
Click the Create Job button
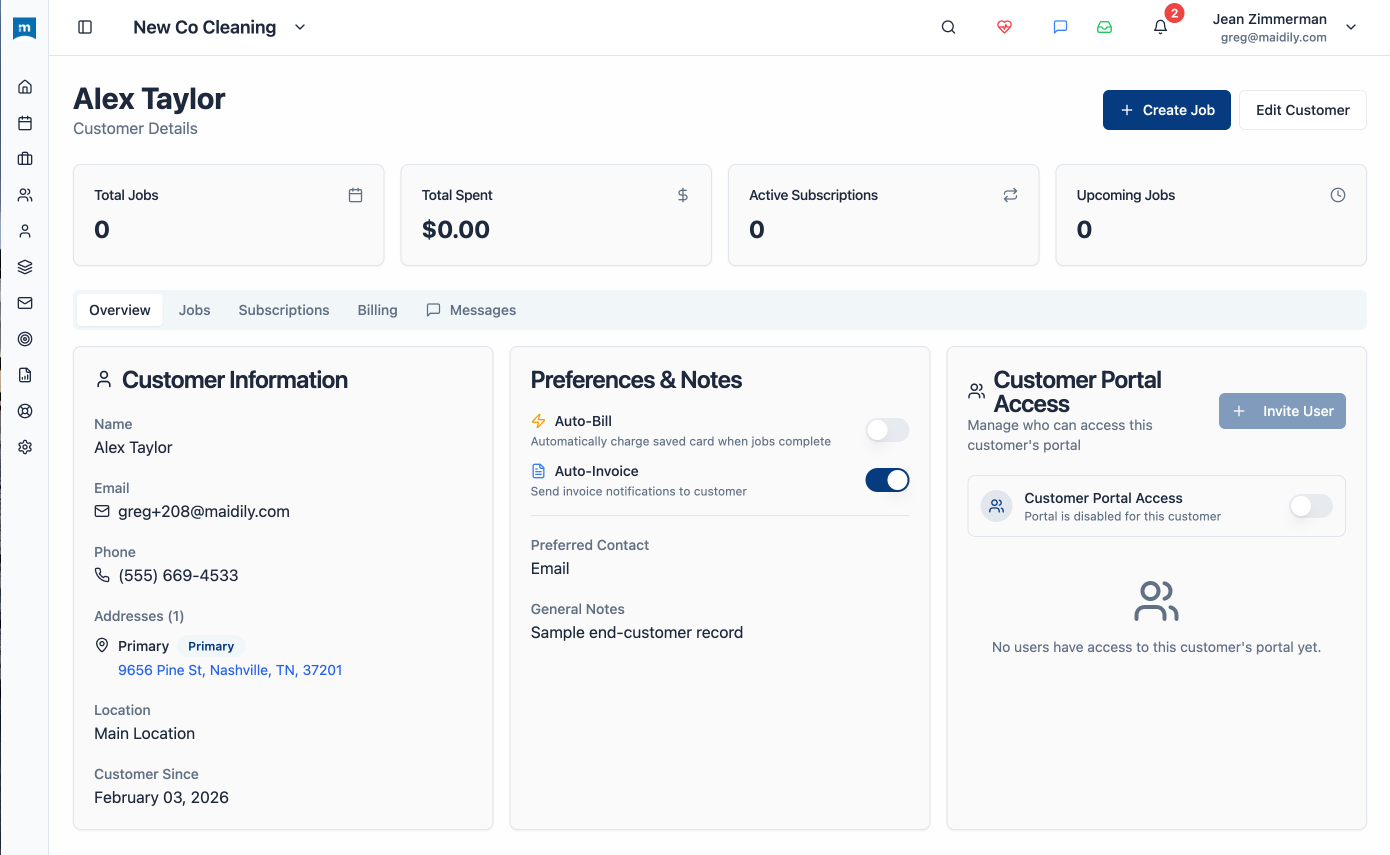tap(1166, 110)
